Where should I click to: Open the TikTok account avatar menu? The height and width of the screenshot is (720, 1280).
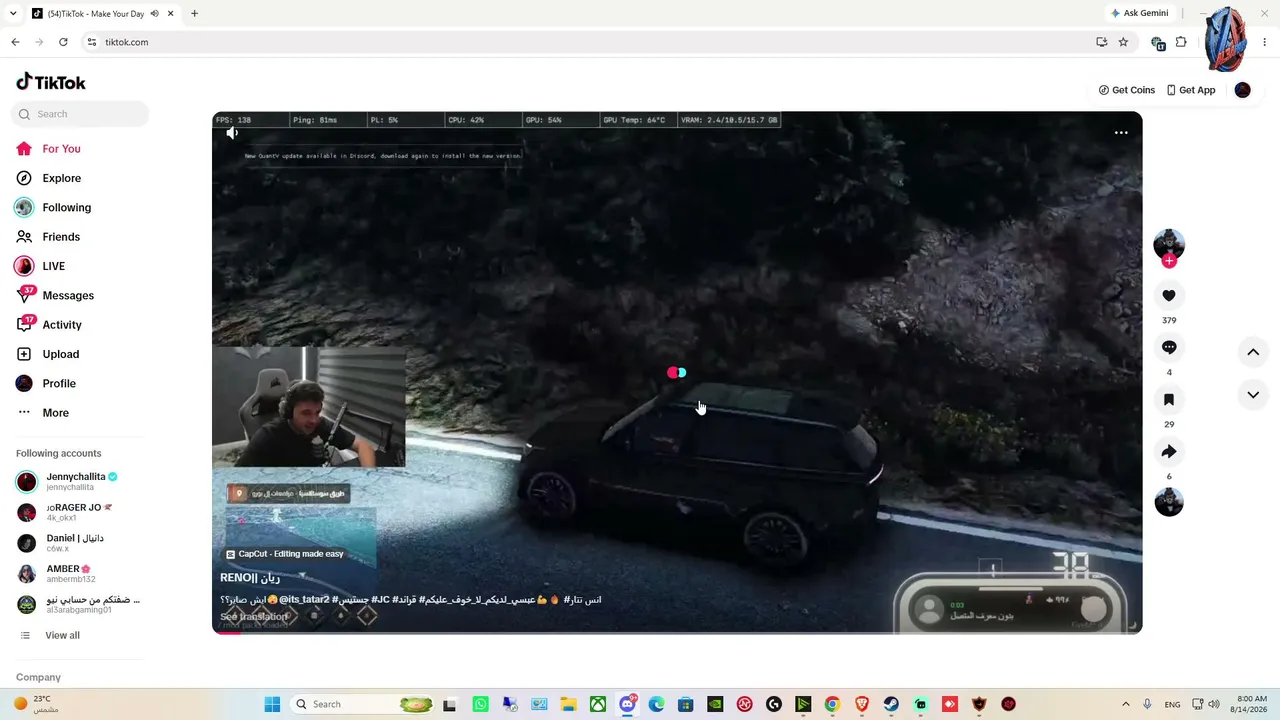1242,90
